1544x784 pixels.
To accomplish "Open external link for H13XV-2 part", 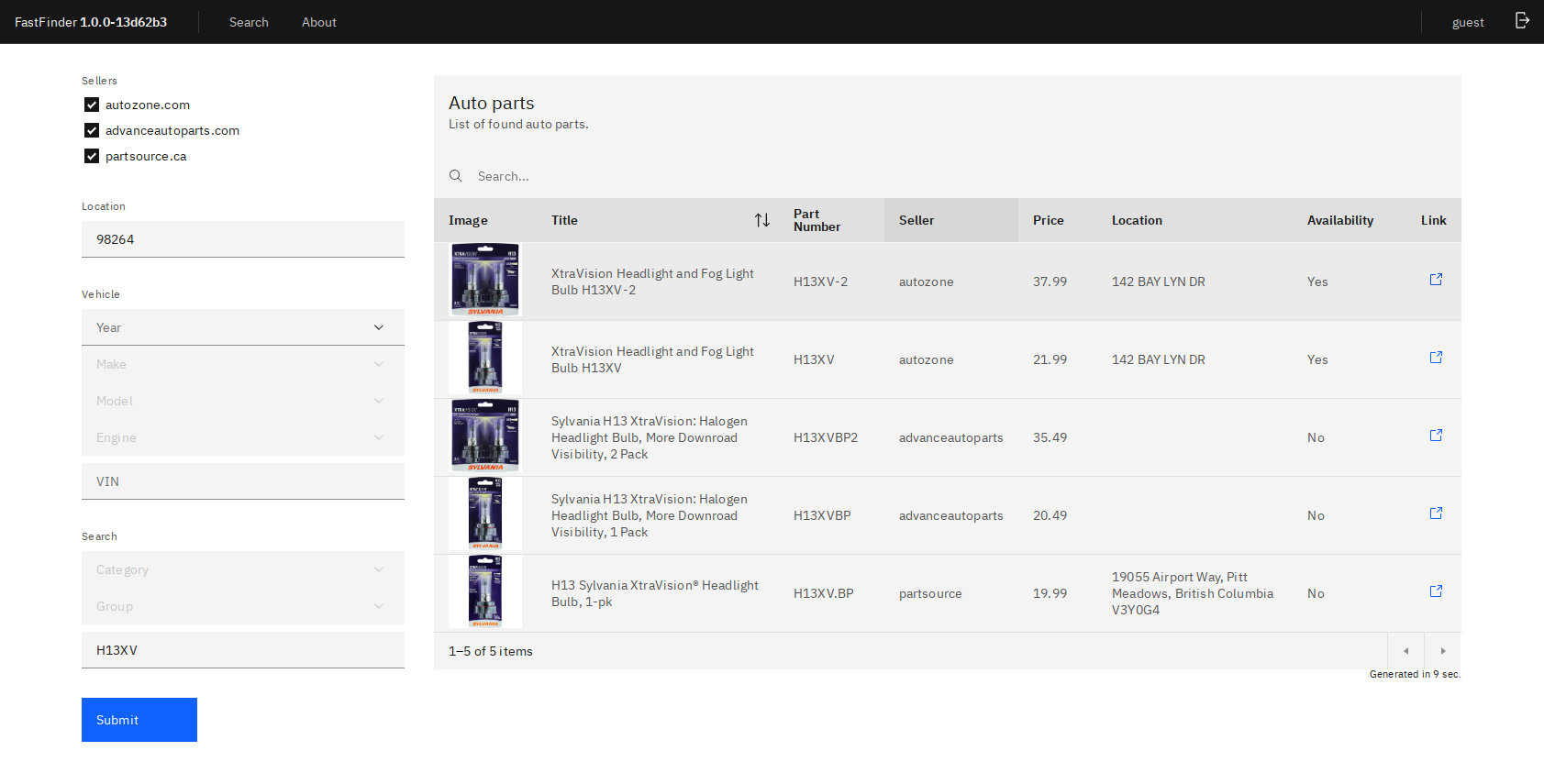I will (x=1436, y=280).
